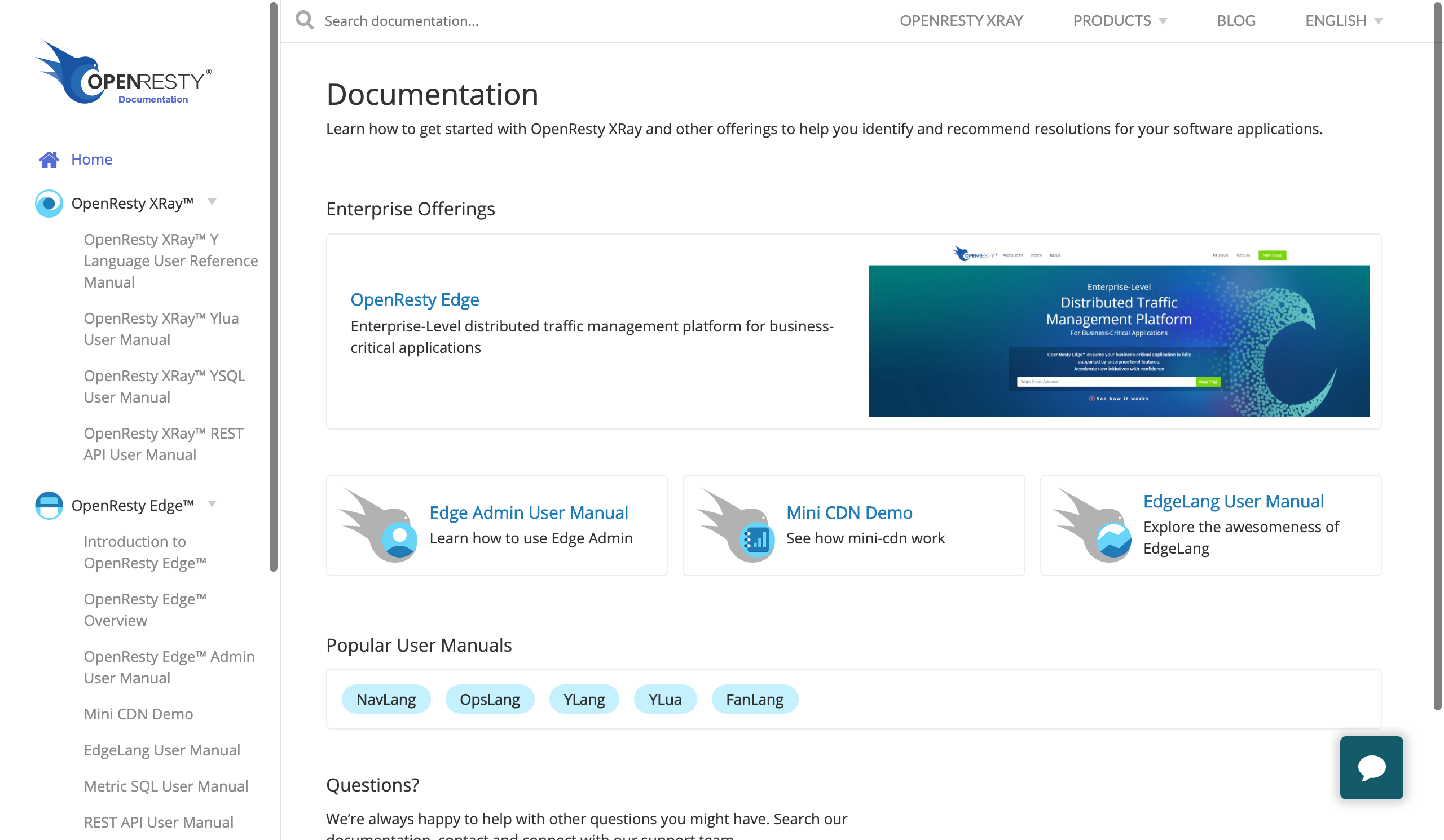Click the OpenResty Edge heading link
The width and height of the screenshot is (1444, 840).
coord(415,299)
